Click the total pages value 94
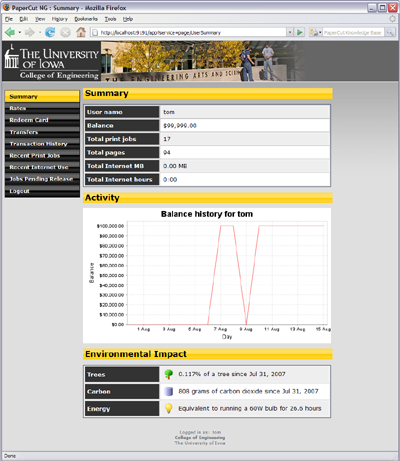The height and width of the screenshot is (461, 400). 167,152
